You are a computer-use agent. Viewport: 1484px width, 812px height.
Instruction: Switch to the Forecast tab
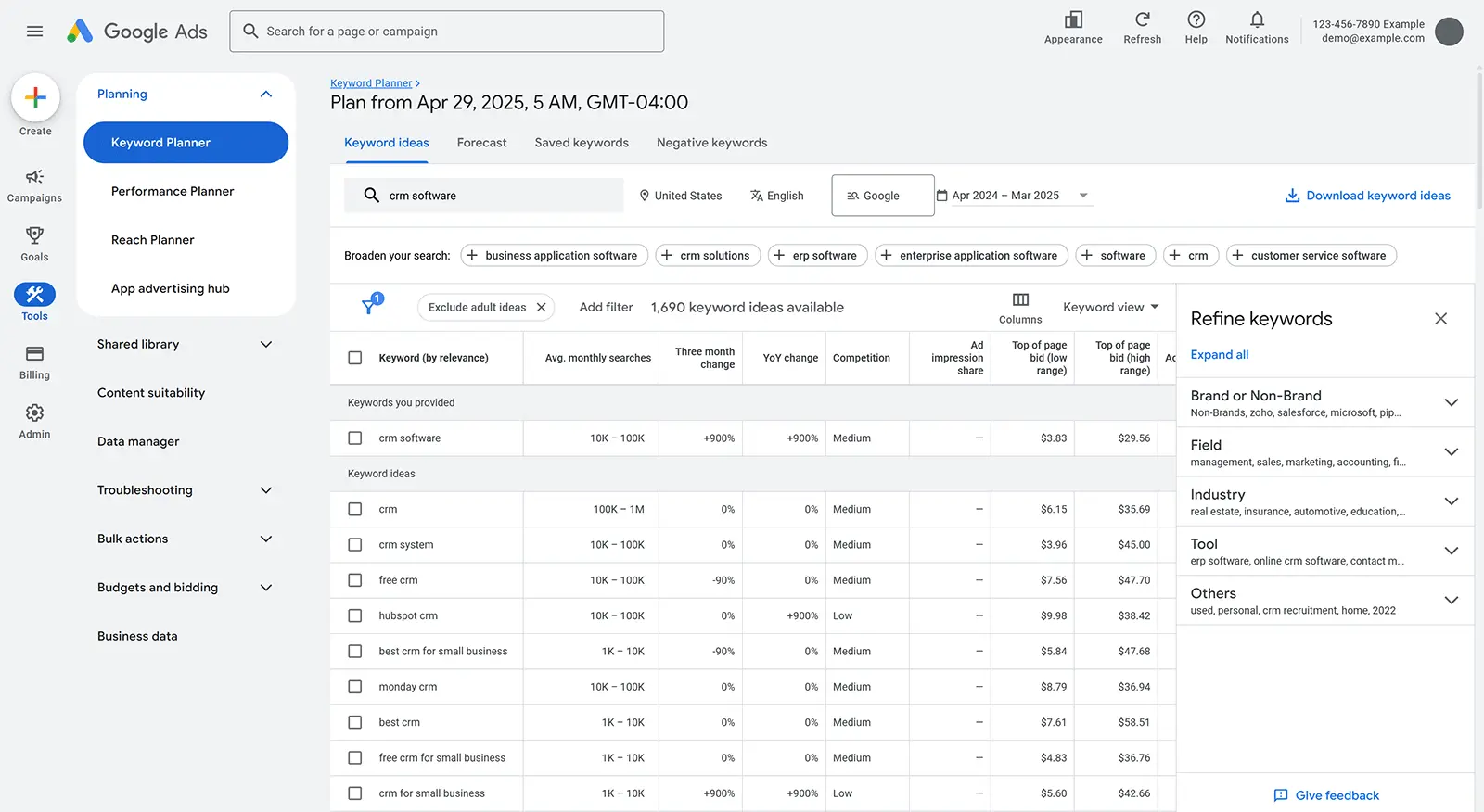coord(481,143)
